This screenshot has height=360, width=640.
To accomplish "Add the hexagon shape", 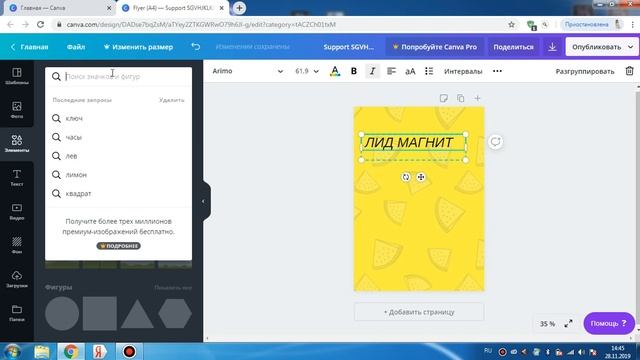I will point(175,313).
